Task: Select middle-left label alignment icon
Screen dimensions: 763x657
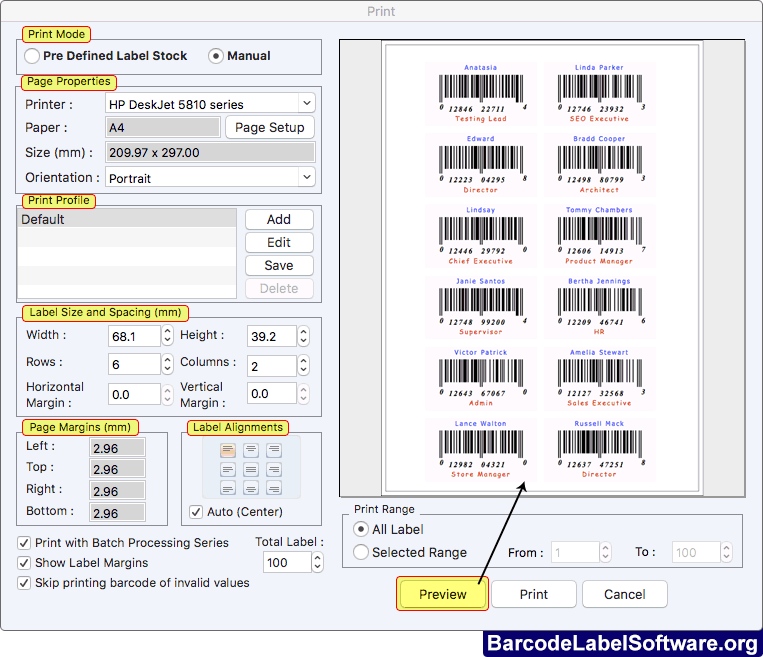Action: click(x=228, y=470)
